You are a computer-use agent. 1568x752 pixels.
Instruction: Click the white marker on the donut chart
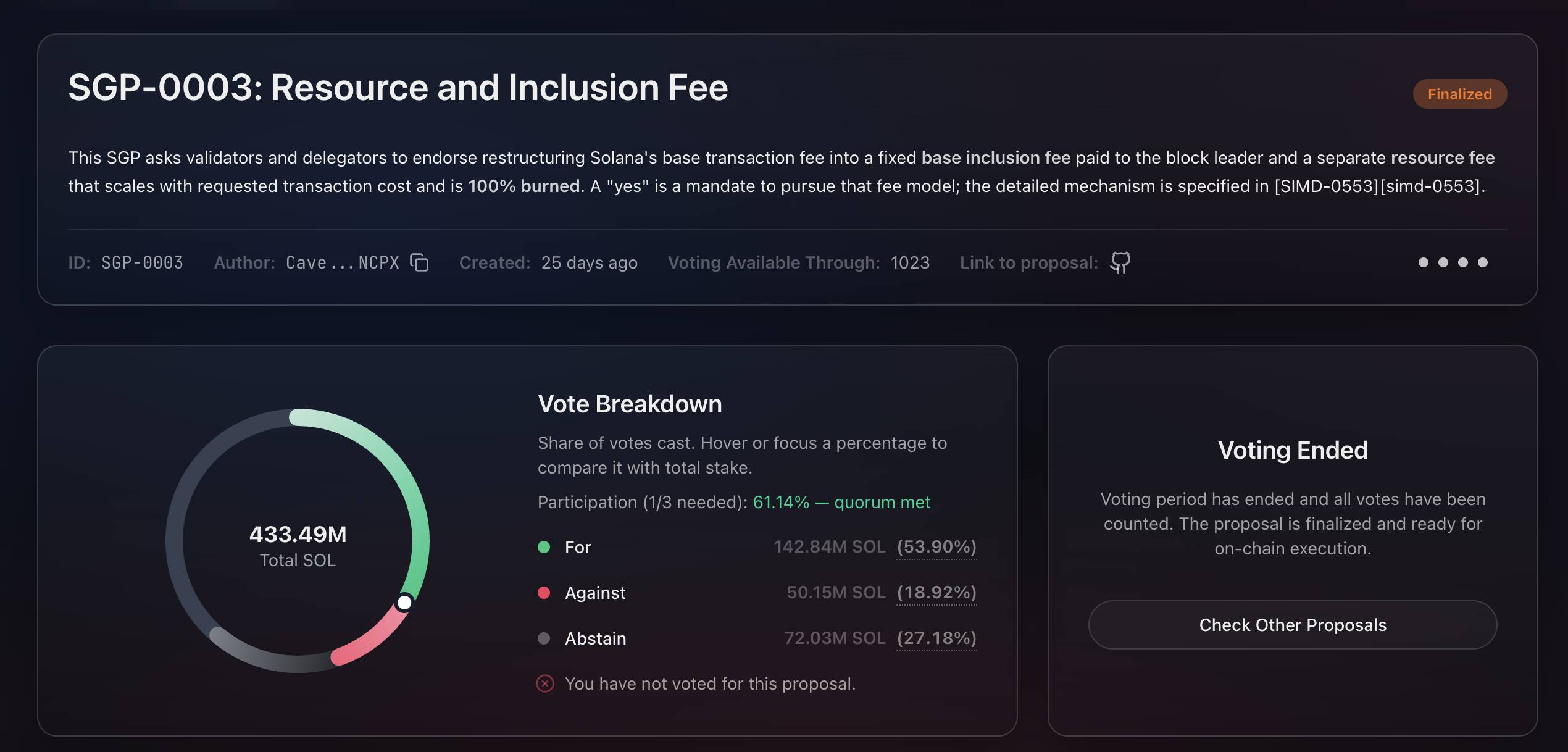click(404, 602)
